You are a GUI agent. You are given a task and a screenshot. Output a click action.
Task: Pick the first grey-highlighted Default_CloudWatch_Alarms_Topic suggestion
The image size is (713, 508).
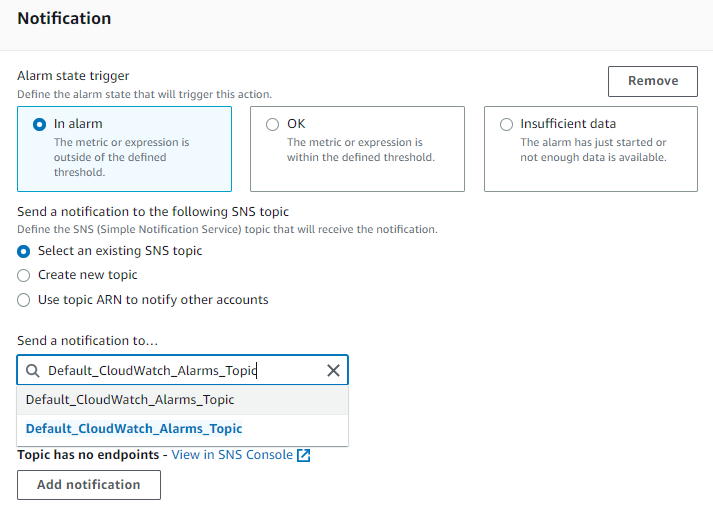click(182, 400)
